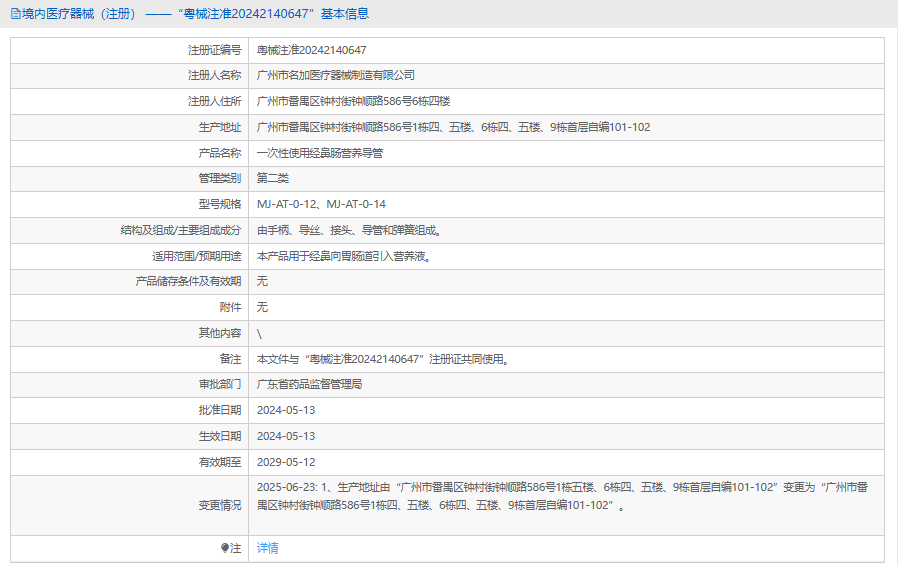899x566 pixels.
Task: Click the 其他内容 label
Action: 220,333
